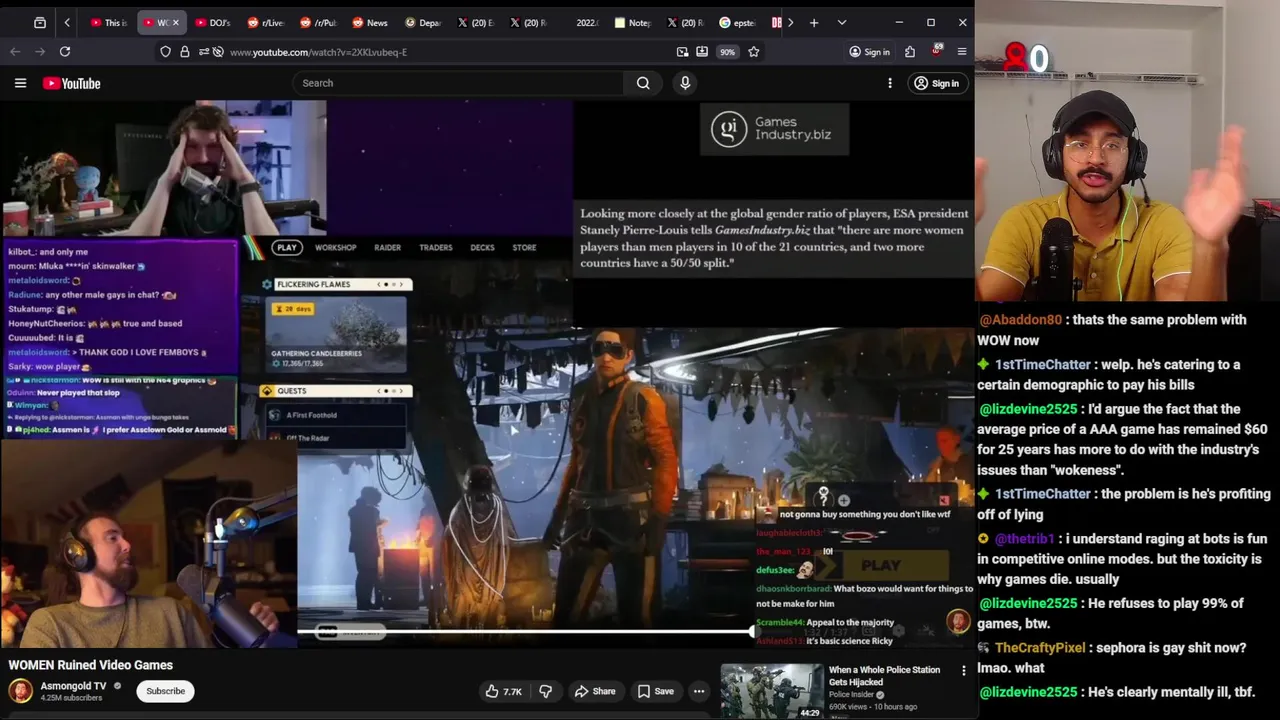Open the police station hijacked video thumbnail
The width and height of the screenshot is (1280, 720).
point(772,691)
